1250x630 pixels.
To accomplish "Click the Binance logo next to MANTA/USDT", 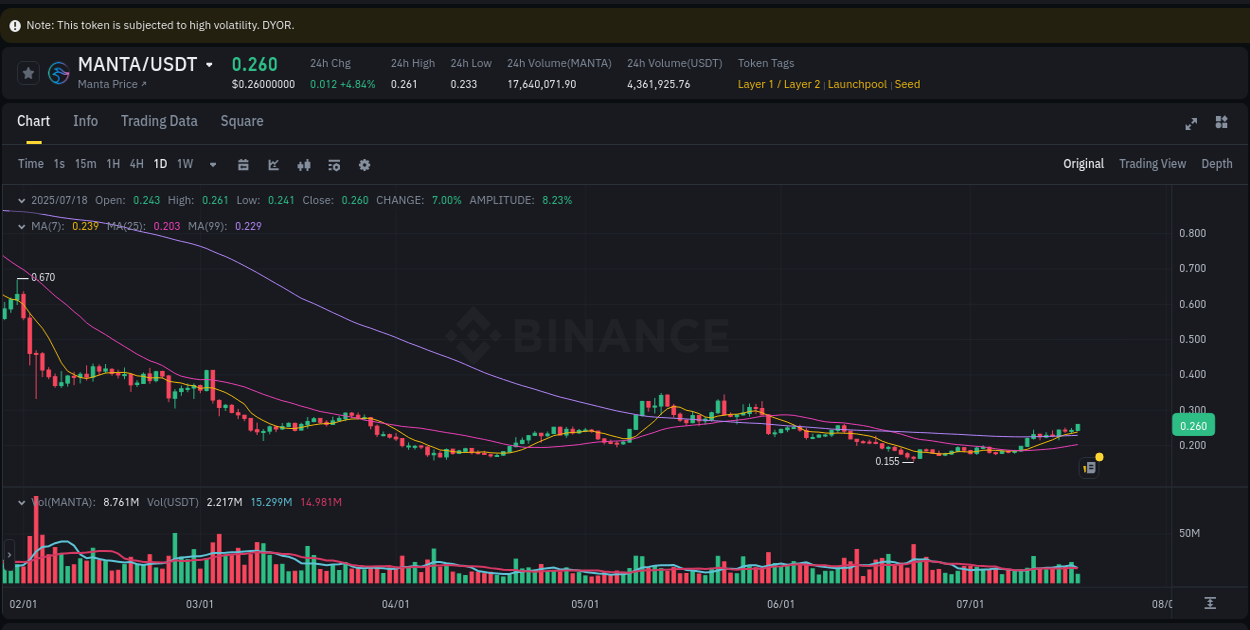I will pyautogui.click(x=58, y=73).
